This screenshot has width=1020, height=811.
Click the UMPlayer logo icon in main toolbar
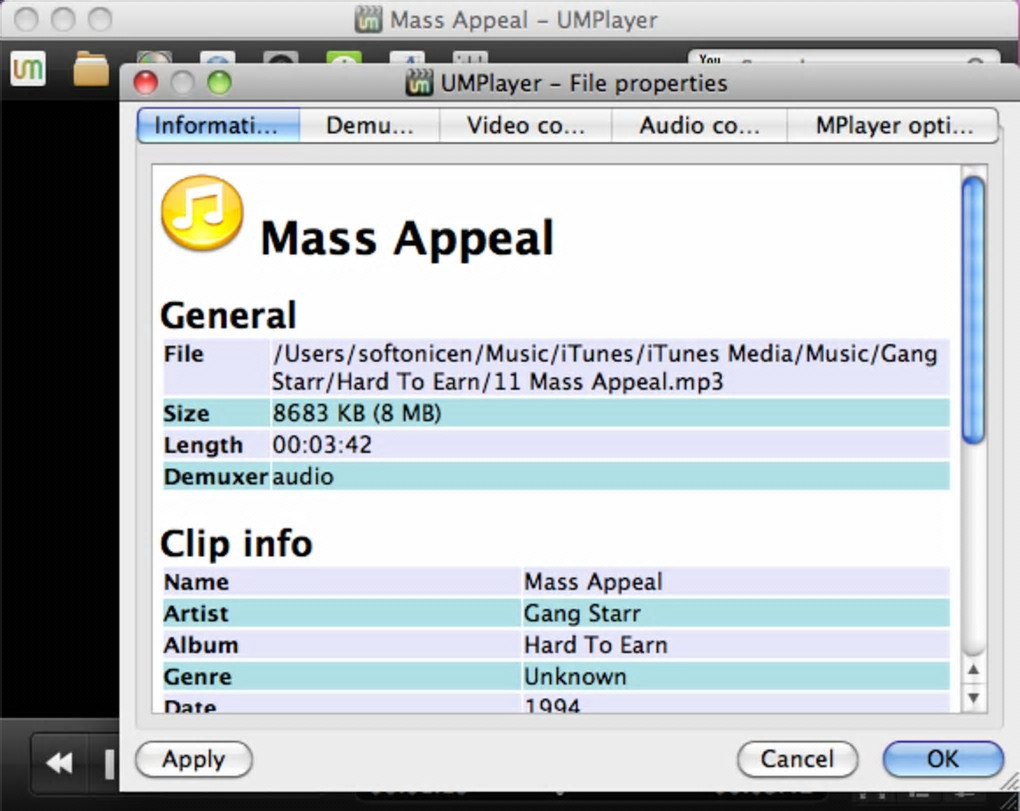(x=28, y=68)
